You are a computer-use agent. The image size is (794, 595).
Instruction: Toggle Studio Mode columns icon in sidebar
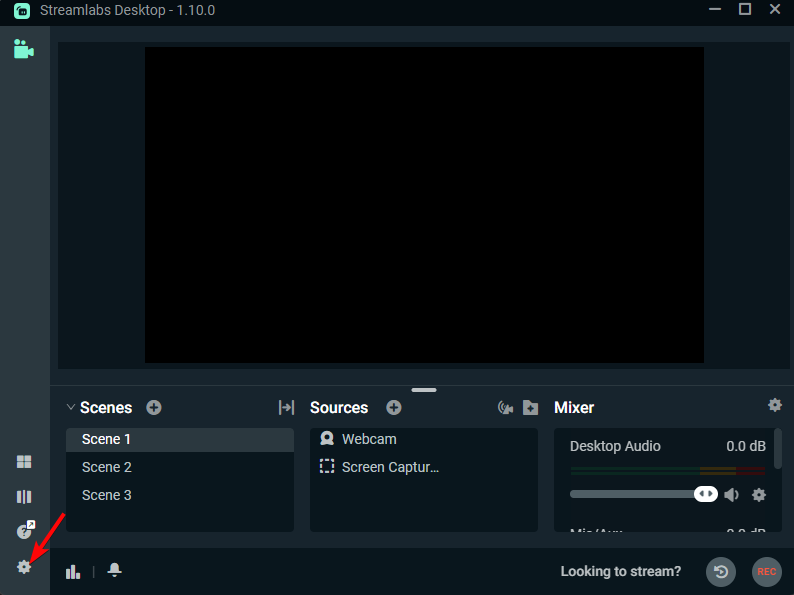coord(24,497)
